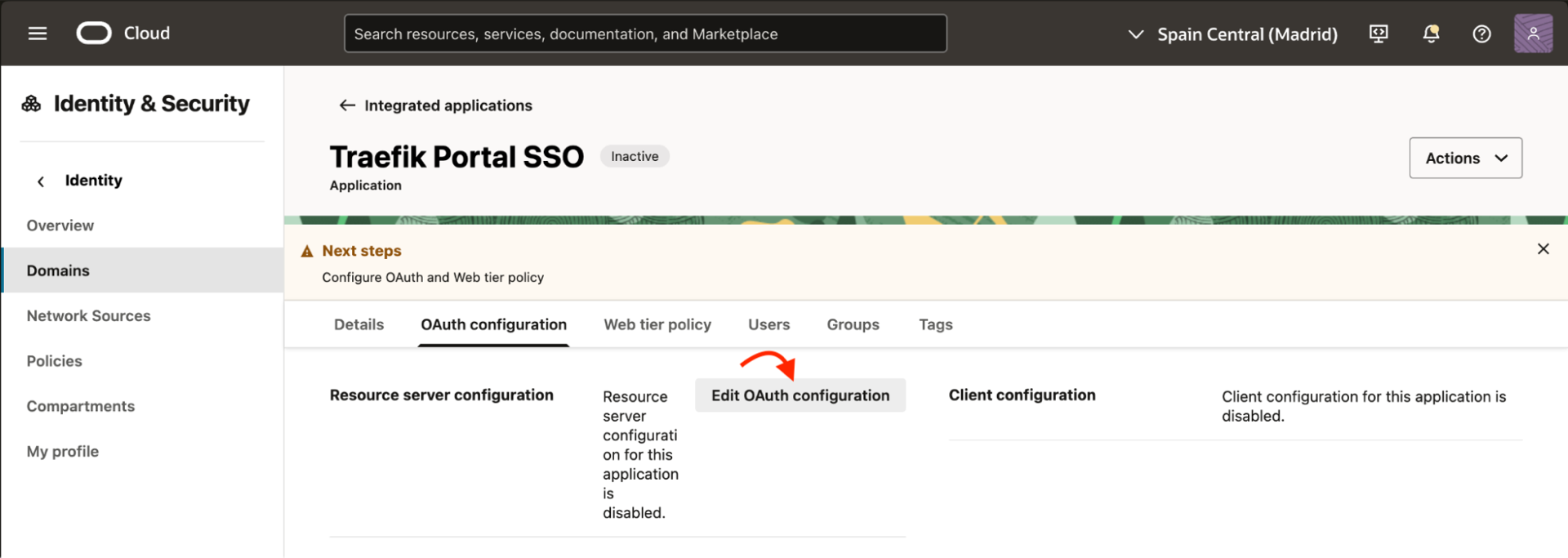Open the Web tier policy tab

tap(657, 324)
